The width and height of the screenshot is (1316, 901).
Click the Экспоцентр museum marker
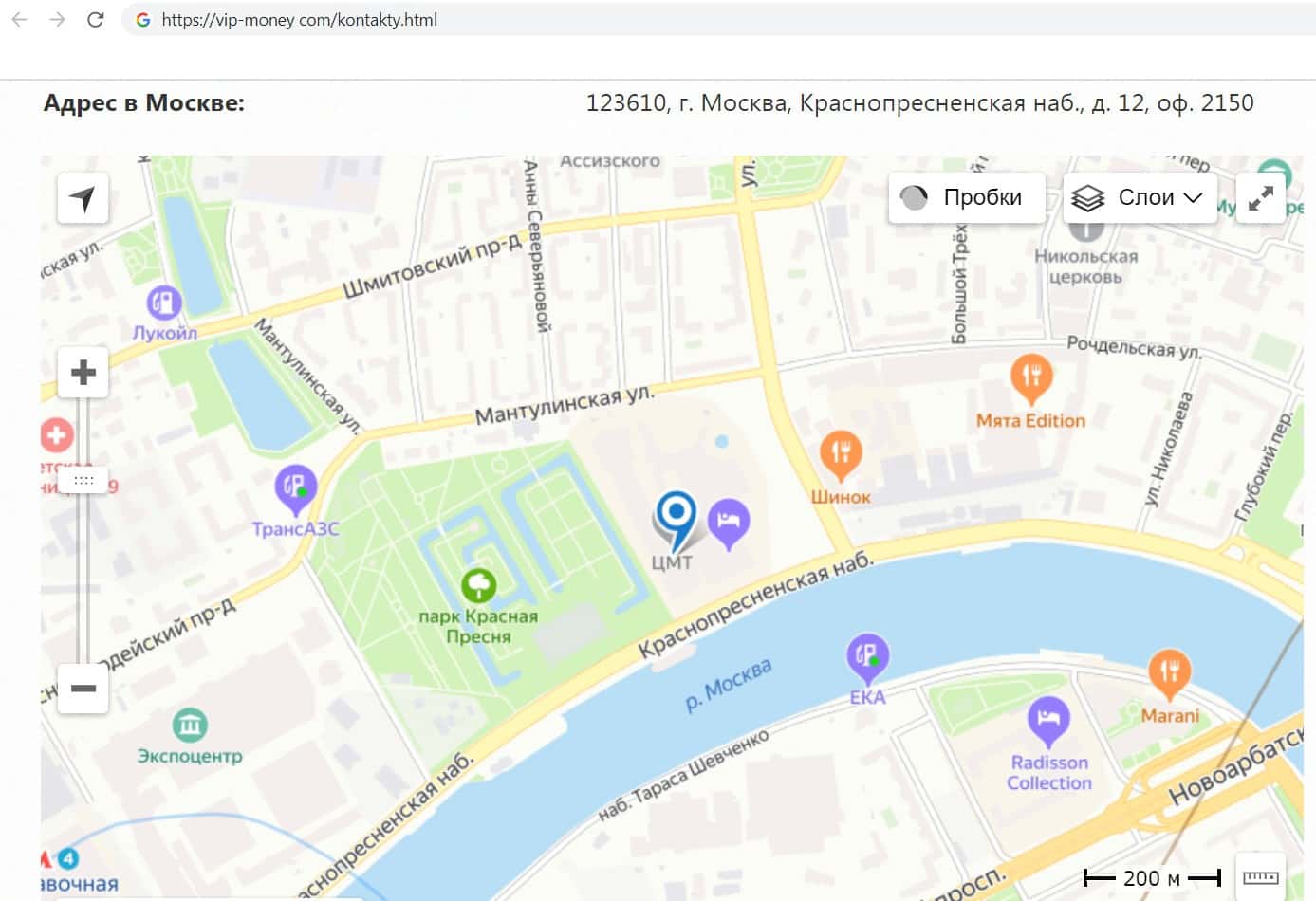click(x=190, y=726)
